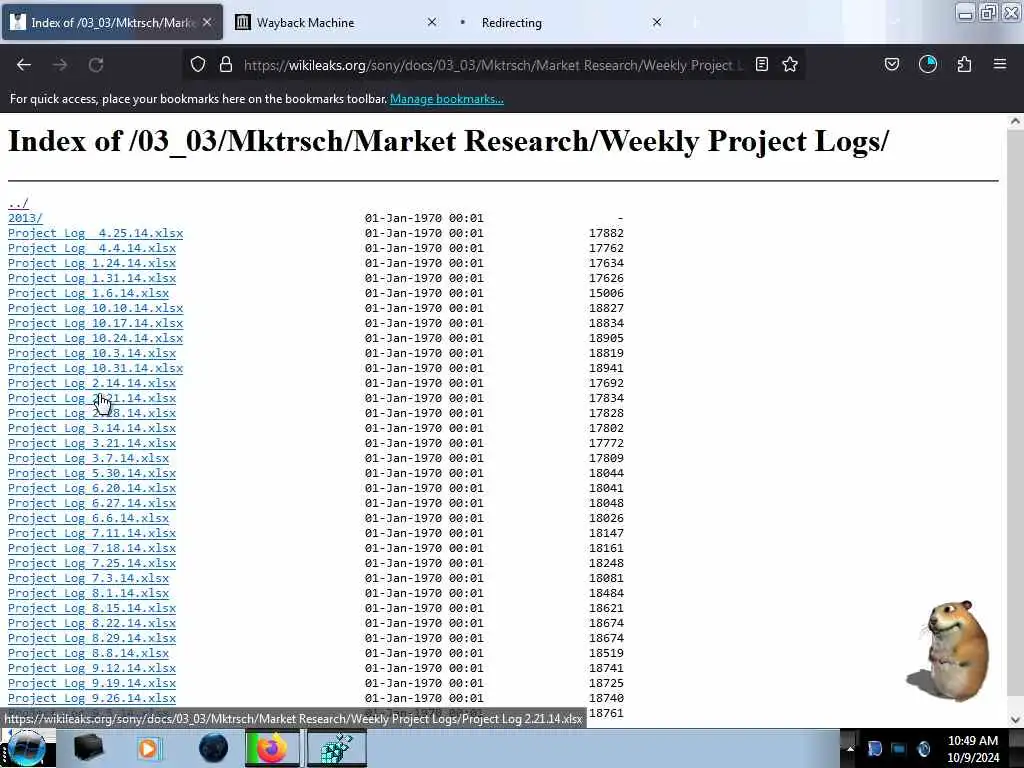This screenshot has width=1024, height=768.
Task: Open the dark globe taskbar icon
Action: point(213,748)
